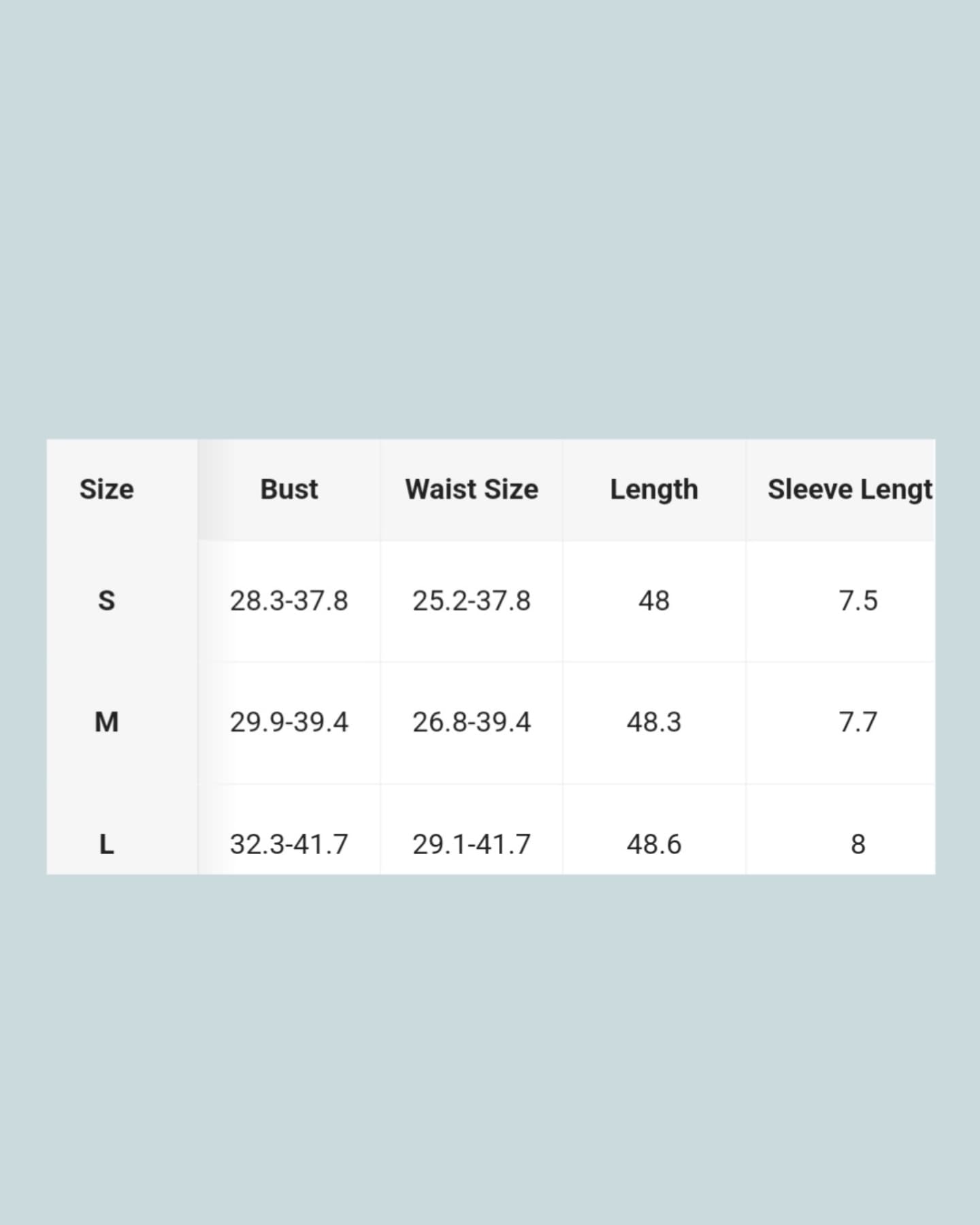Click the waist value 25.2-37.8
The width and height of the screenshot is (980, 1225).
pos(472,601)
